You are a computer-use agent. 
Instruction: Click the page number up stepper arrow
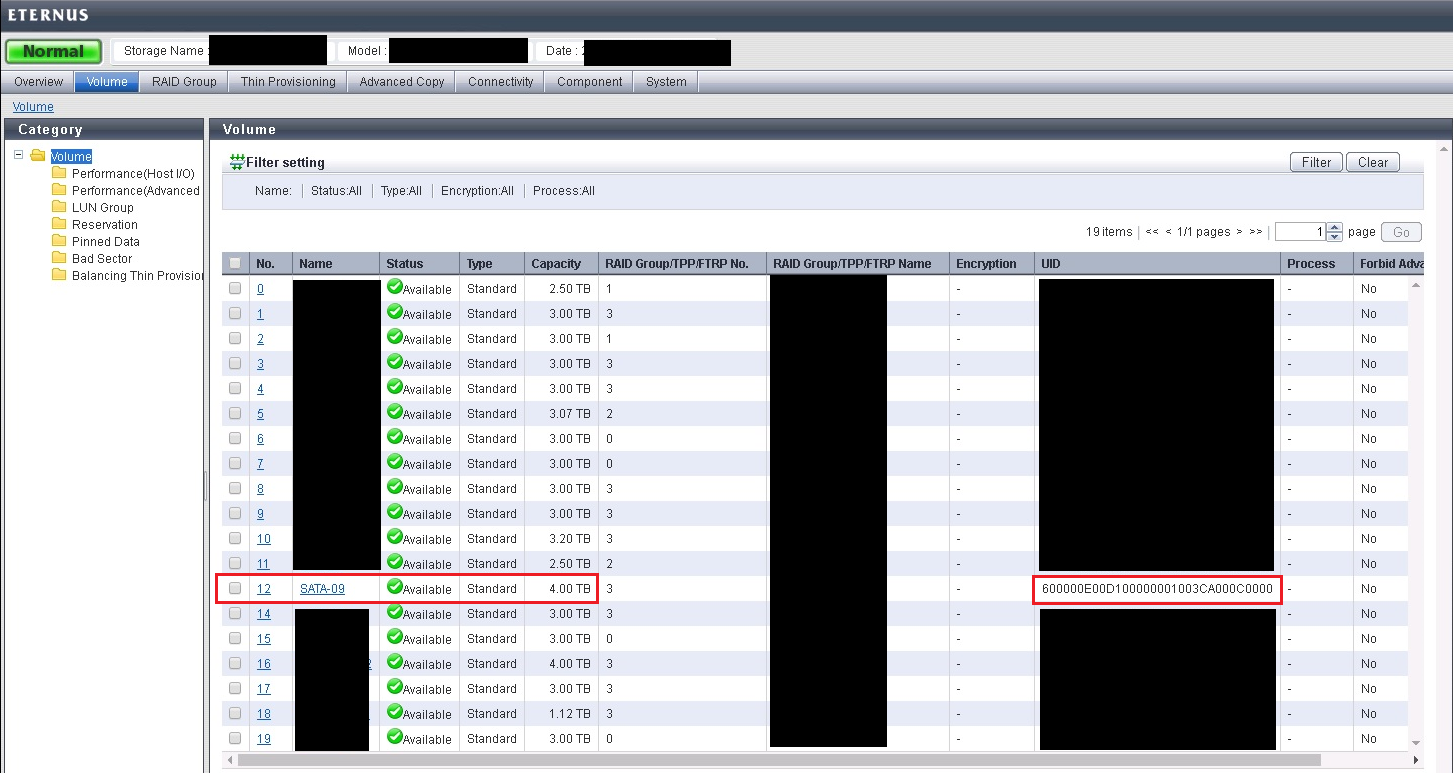[1334, 227]
